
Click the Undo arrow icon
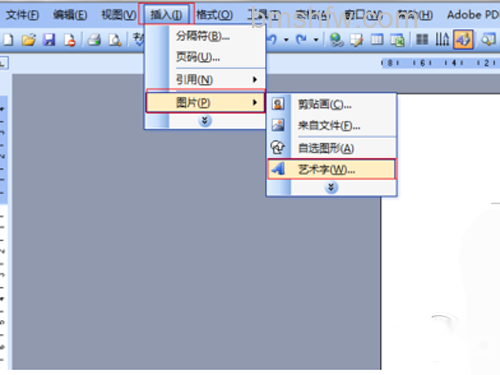tap(273, 39)
